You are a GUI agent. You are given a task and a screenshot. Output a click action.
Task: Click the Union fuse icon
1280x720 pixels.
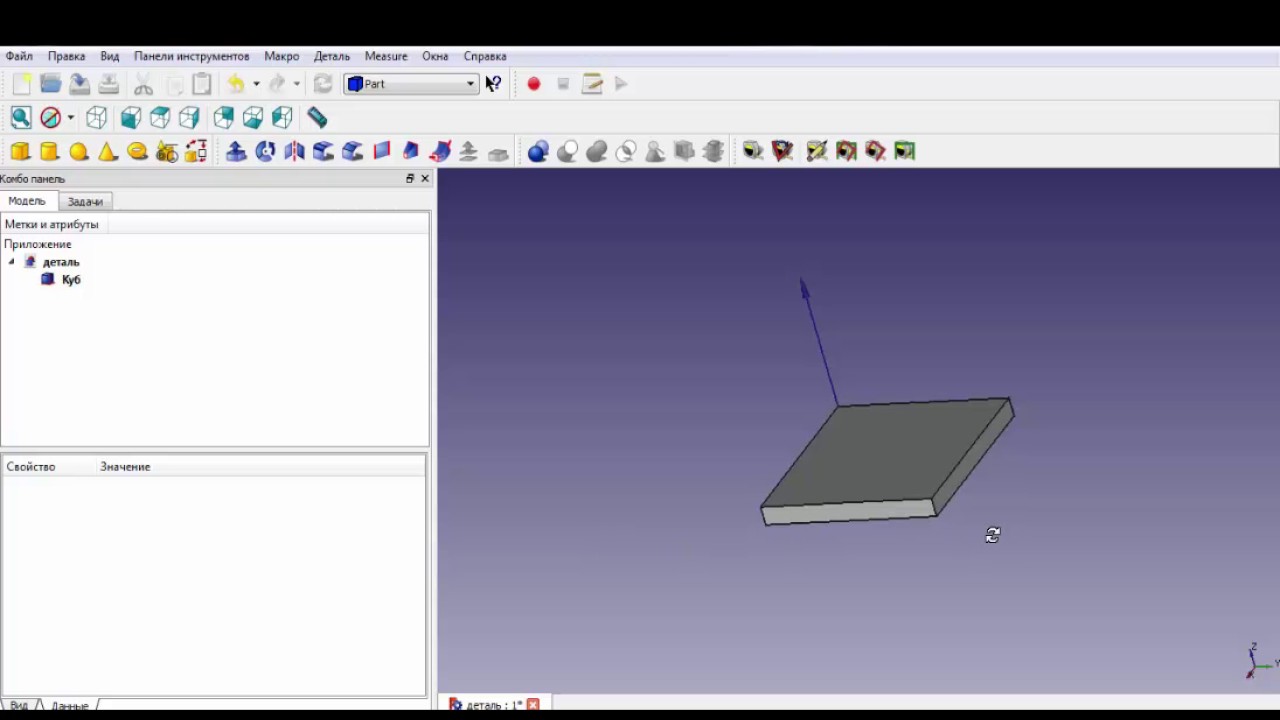596,151
